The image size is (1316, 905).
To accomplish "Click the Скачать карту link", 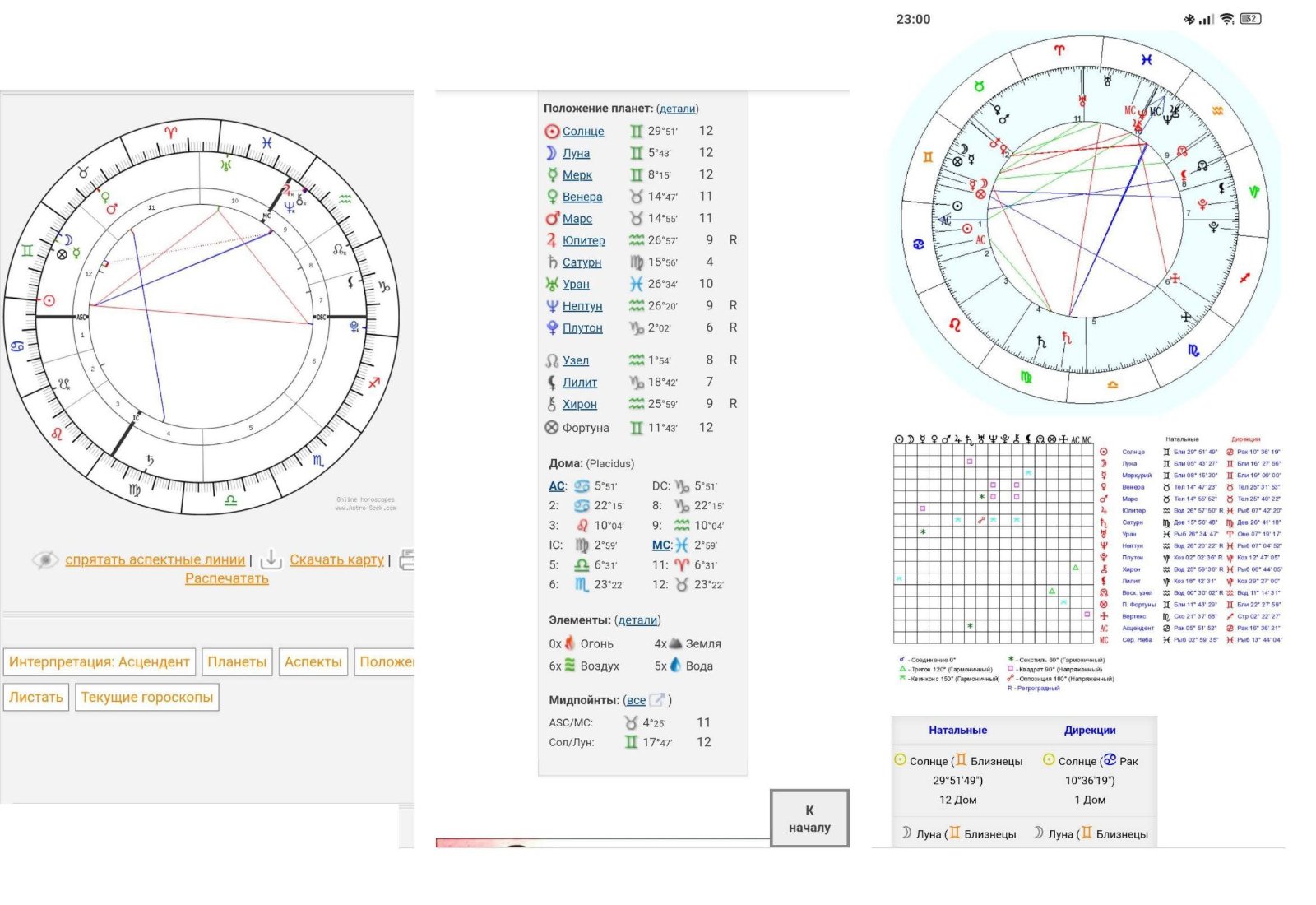I will (x=336, y=559).
